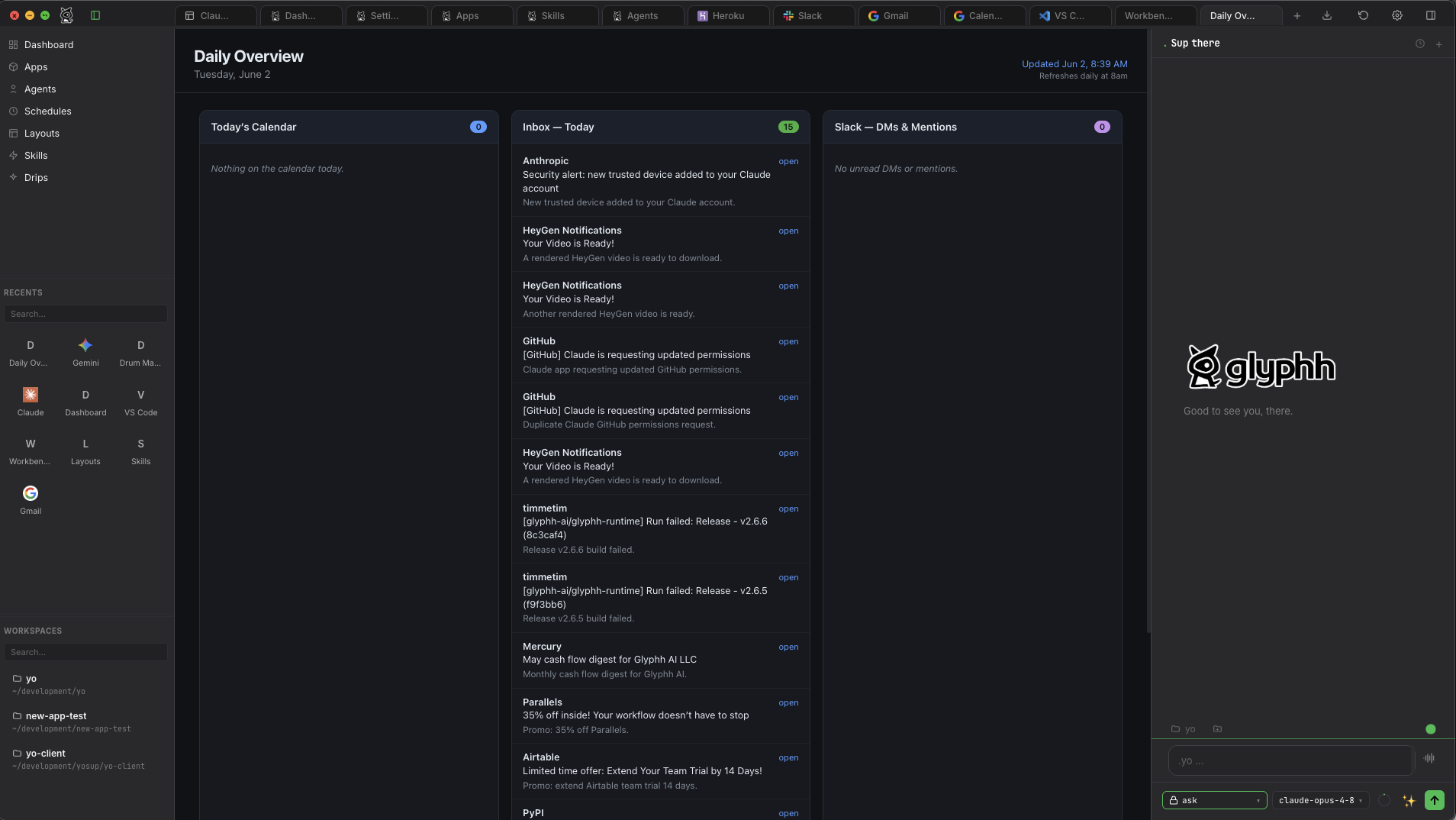Open the Parallels 35% off email
Screen dimensions: 1456x820
[788, 703]
